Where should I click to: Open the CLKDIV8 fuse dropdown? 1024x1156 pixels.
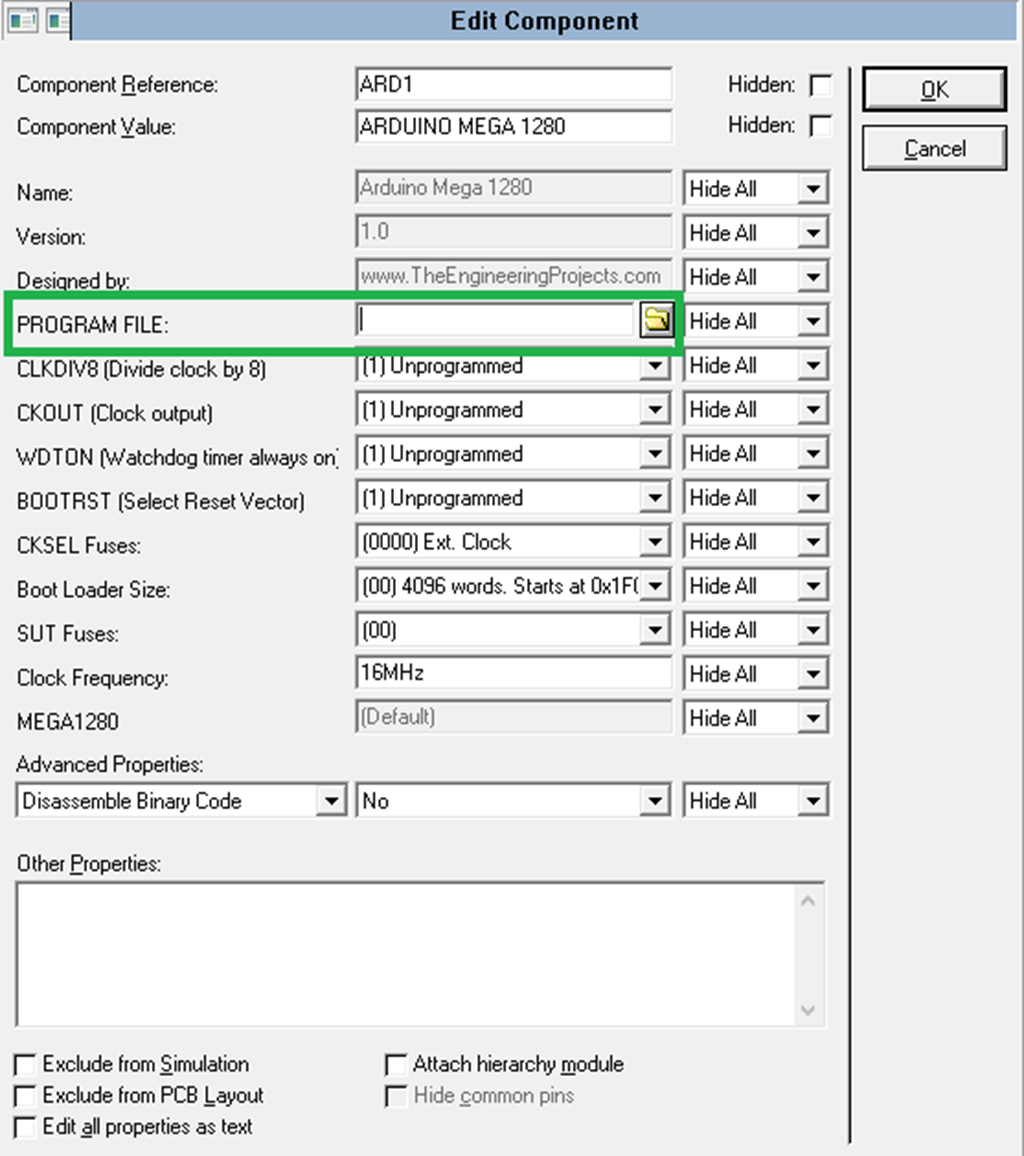pos(655,366)
